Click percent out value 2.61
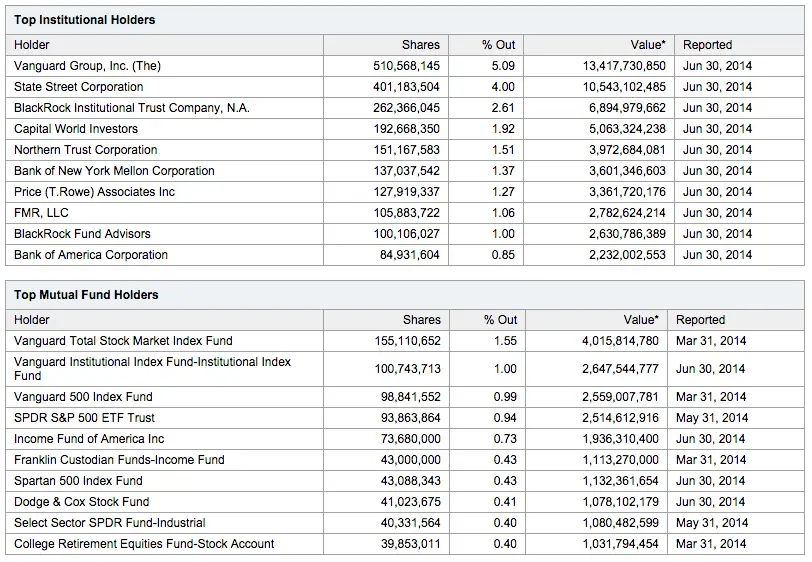This screenshot has width=812, height=562. (503, 108)
